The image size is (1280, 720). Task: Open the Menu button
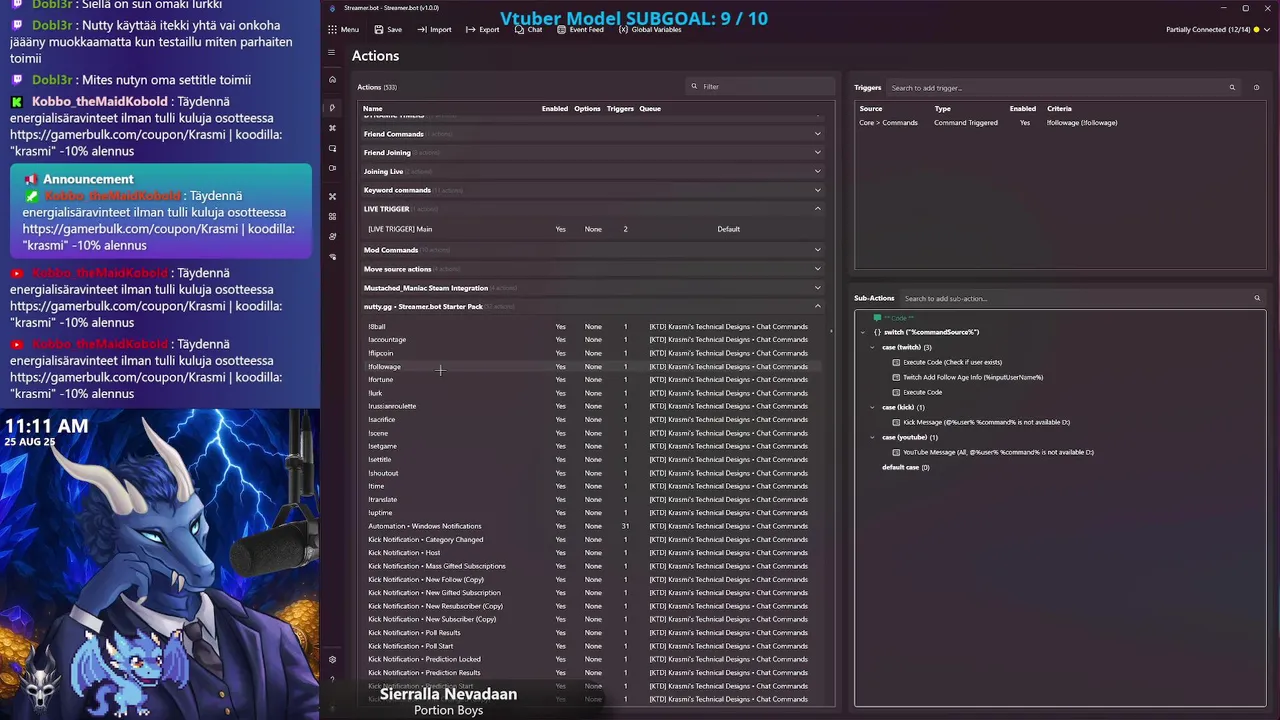pyautogui.click(x=343, y=29)
